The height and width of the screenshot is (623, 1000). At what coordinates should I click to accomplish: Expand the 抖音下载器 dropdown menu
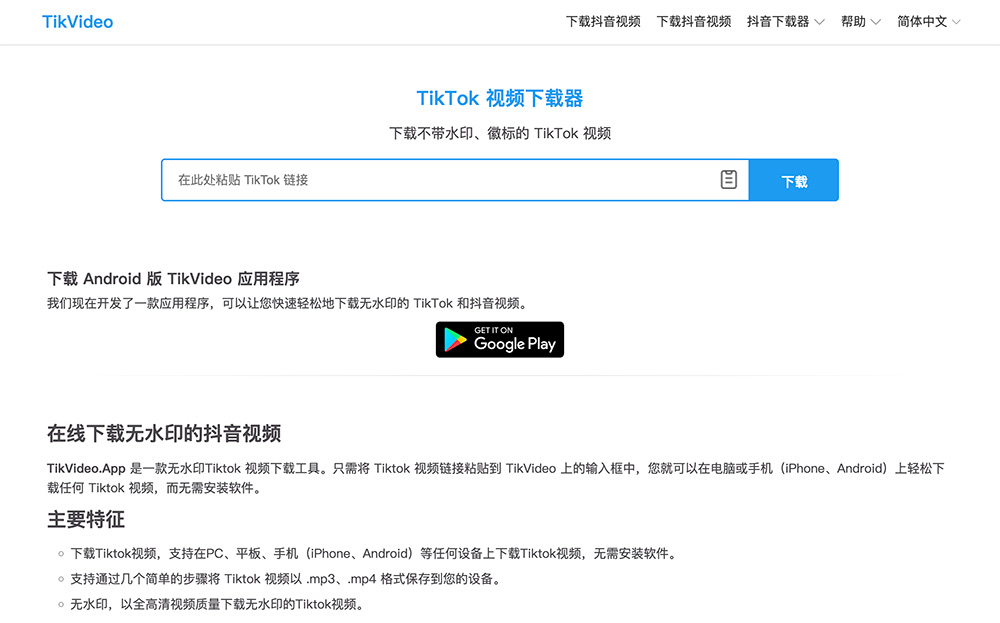[x=785, y=22]
